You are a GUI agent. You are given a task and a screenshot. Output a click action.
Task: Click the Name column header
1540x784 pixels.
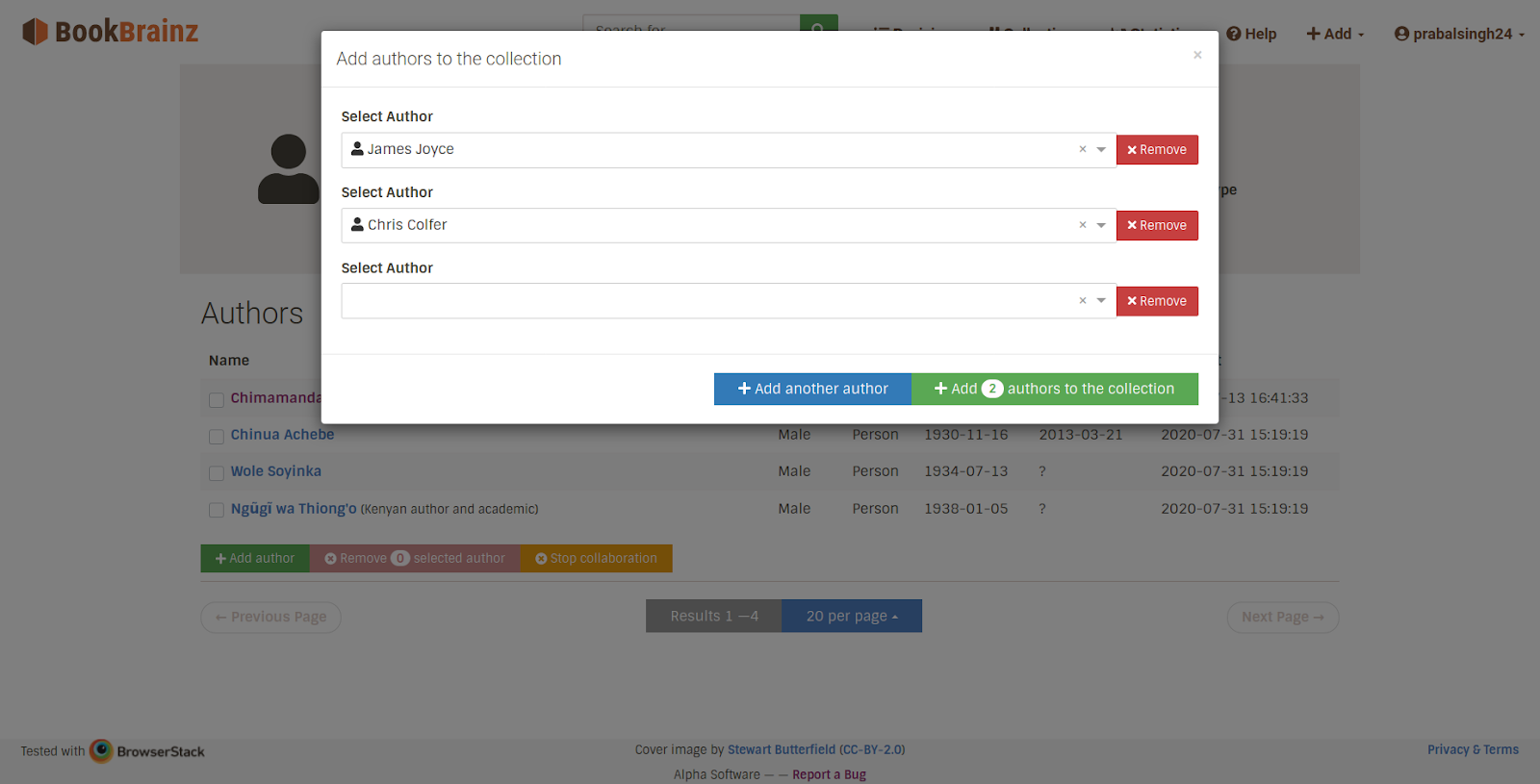(x=229, y=360)
